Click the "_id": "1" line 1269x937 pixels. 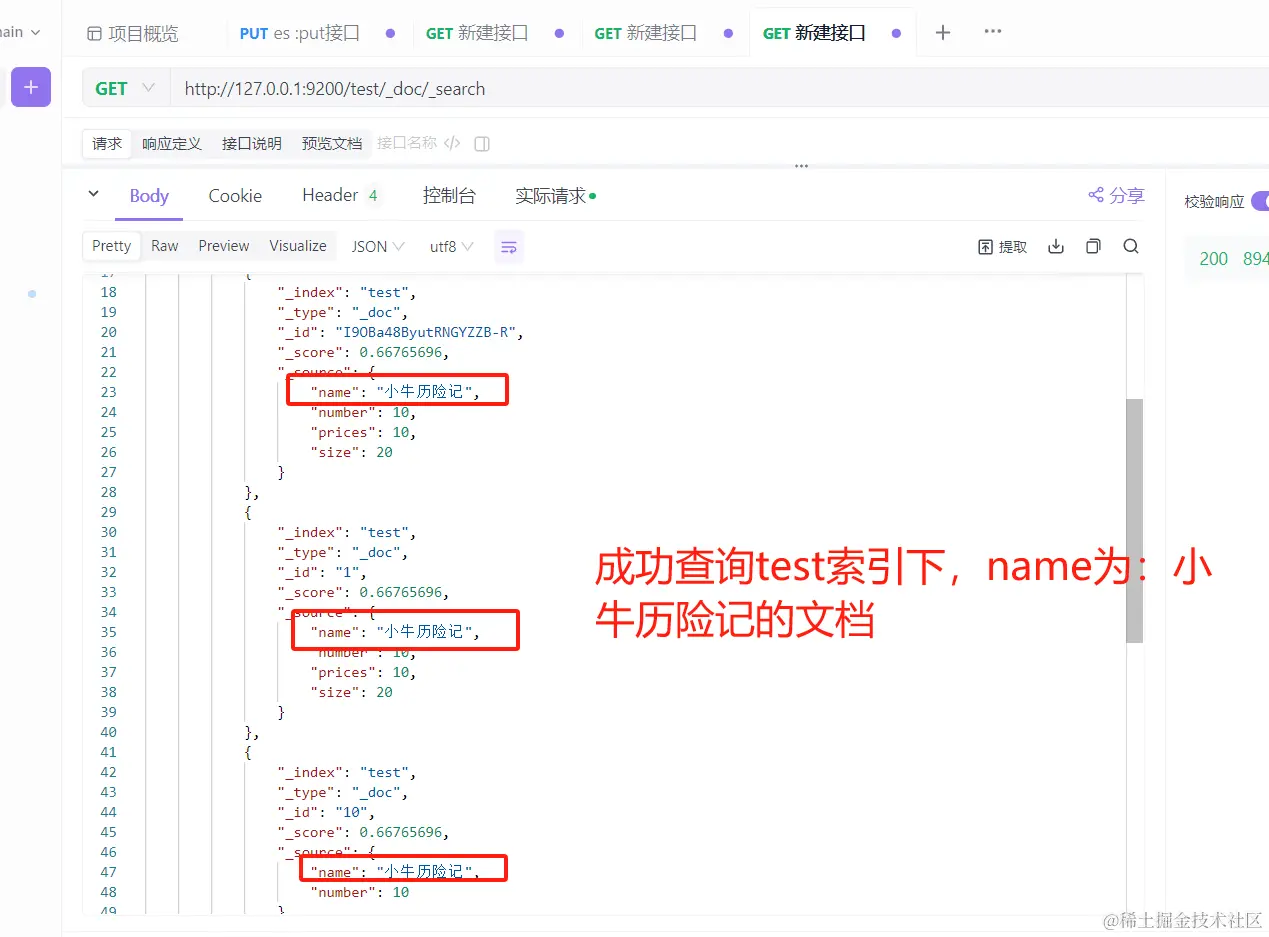[x=322, y=572]
